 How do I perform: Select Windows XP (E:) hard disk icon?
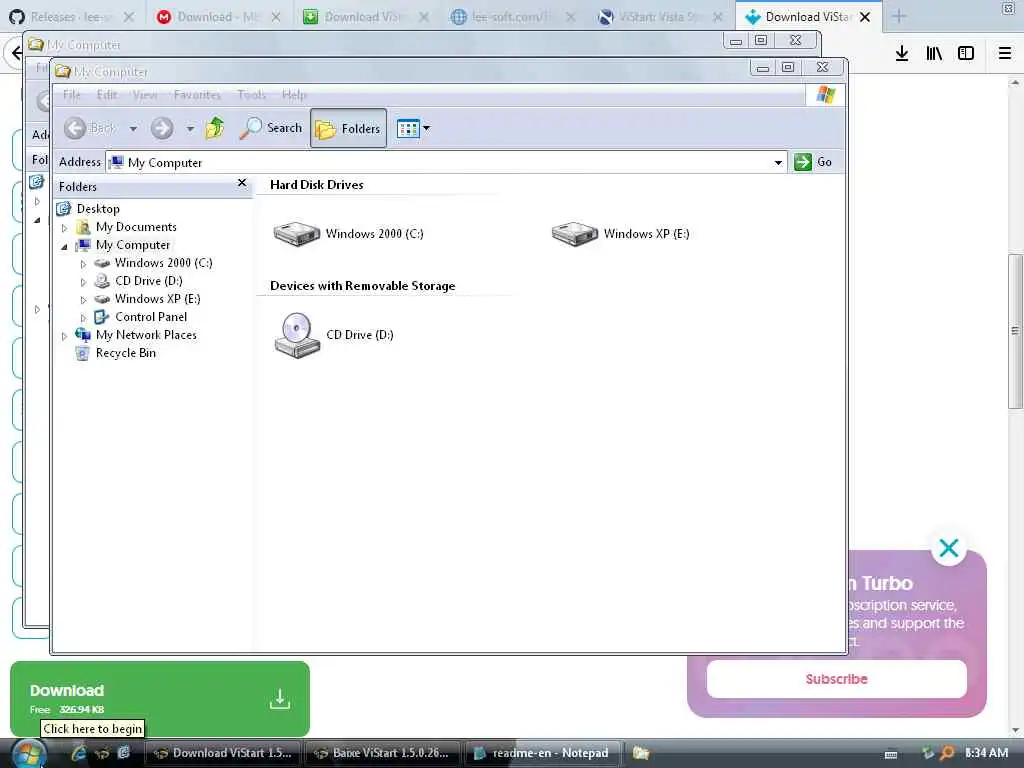[575, 233]
